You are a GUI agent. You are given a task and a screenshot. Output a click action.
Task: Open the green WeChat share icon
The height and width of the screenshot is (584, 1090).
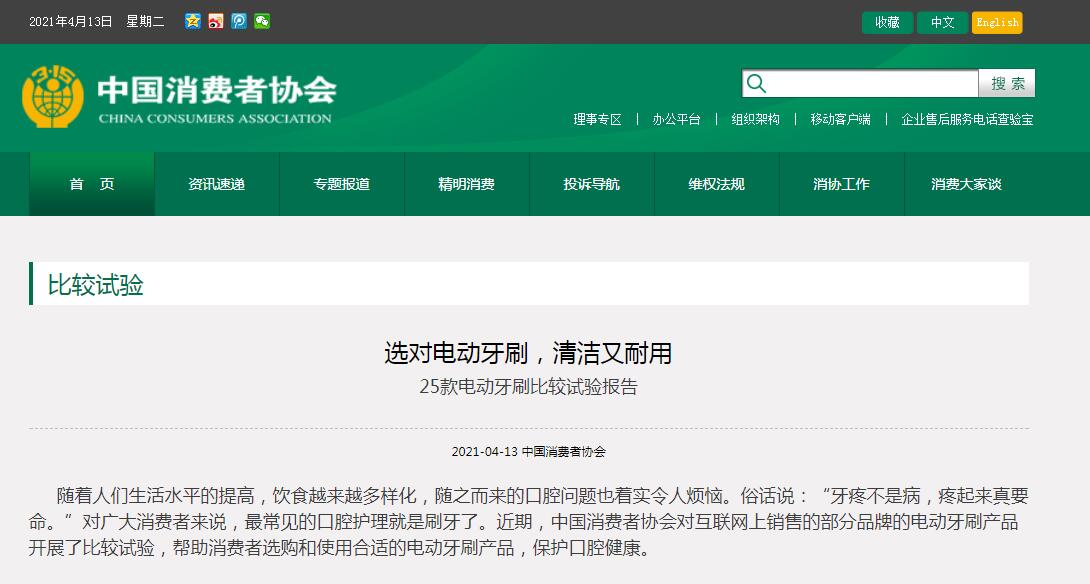261,22
